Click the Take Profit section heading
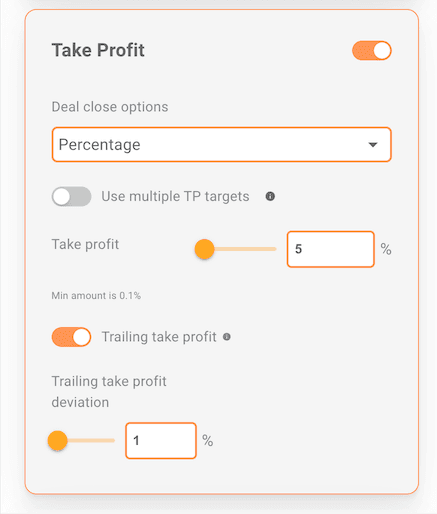Image resolution: width=437 pixels, height=514 pixels. (x=98, y=50)
